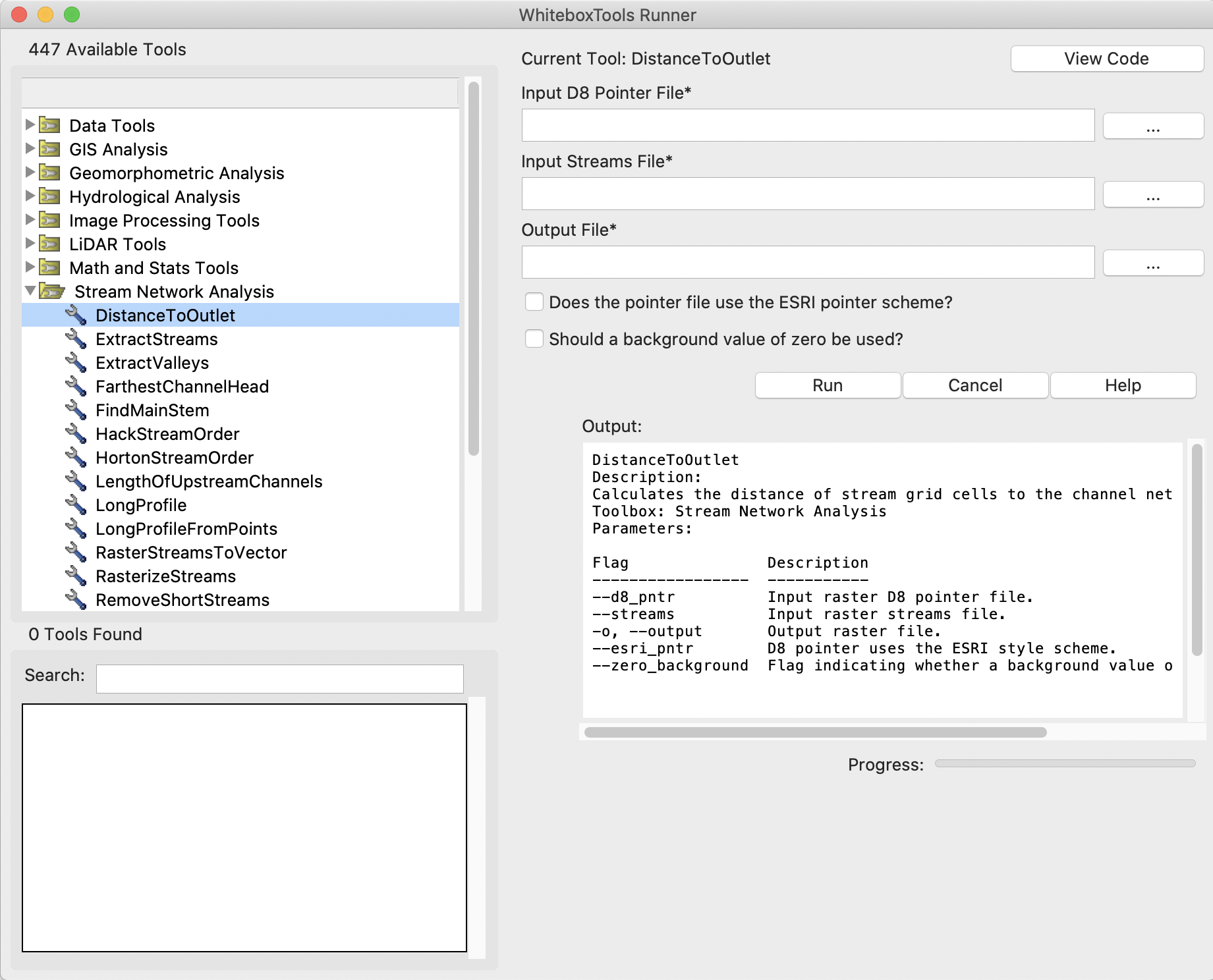This screenshot has width=1213, height=980.
Task: Click the LongProfile wrench icon
Action: tap(76, 505)
